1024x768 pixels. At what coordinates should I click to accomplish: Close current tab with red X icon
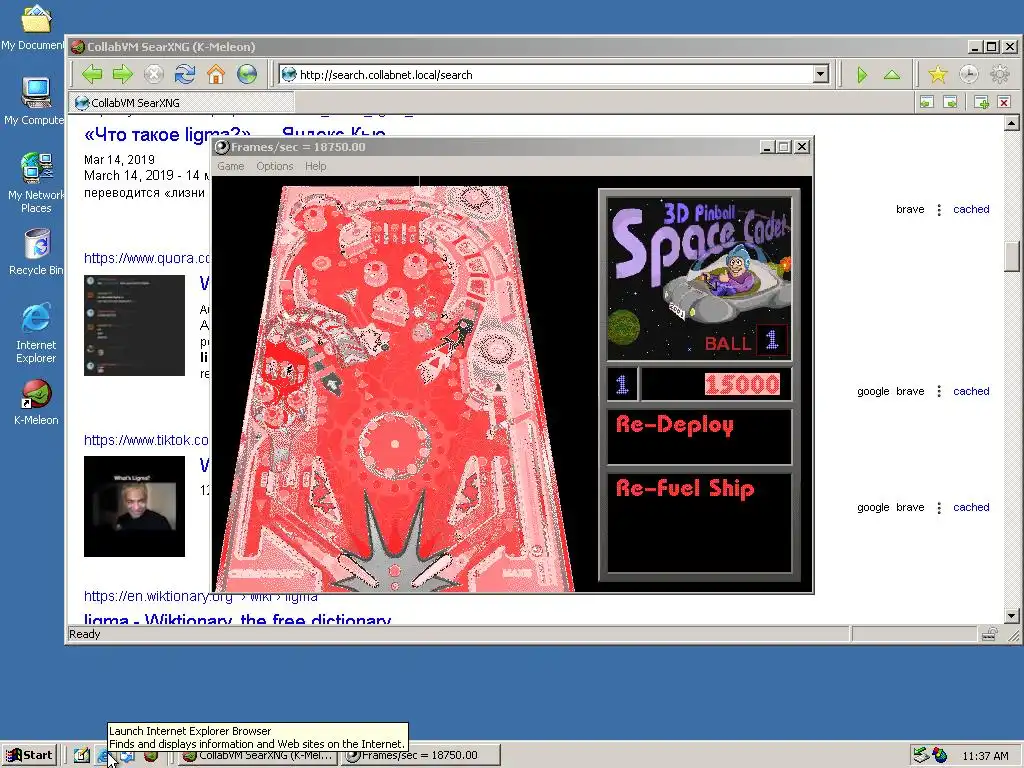pos(1004,102)
